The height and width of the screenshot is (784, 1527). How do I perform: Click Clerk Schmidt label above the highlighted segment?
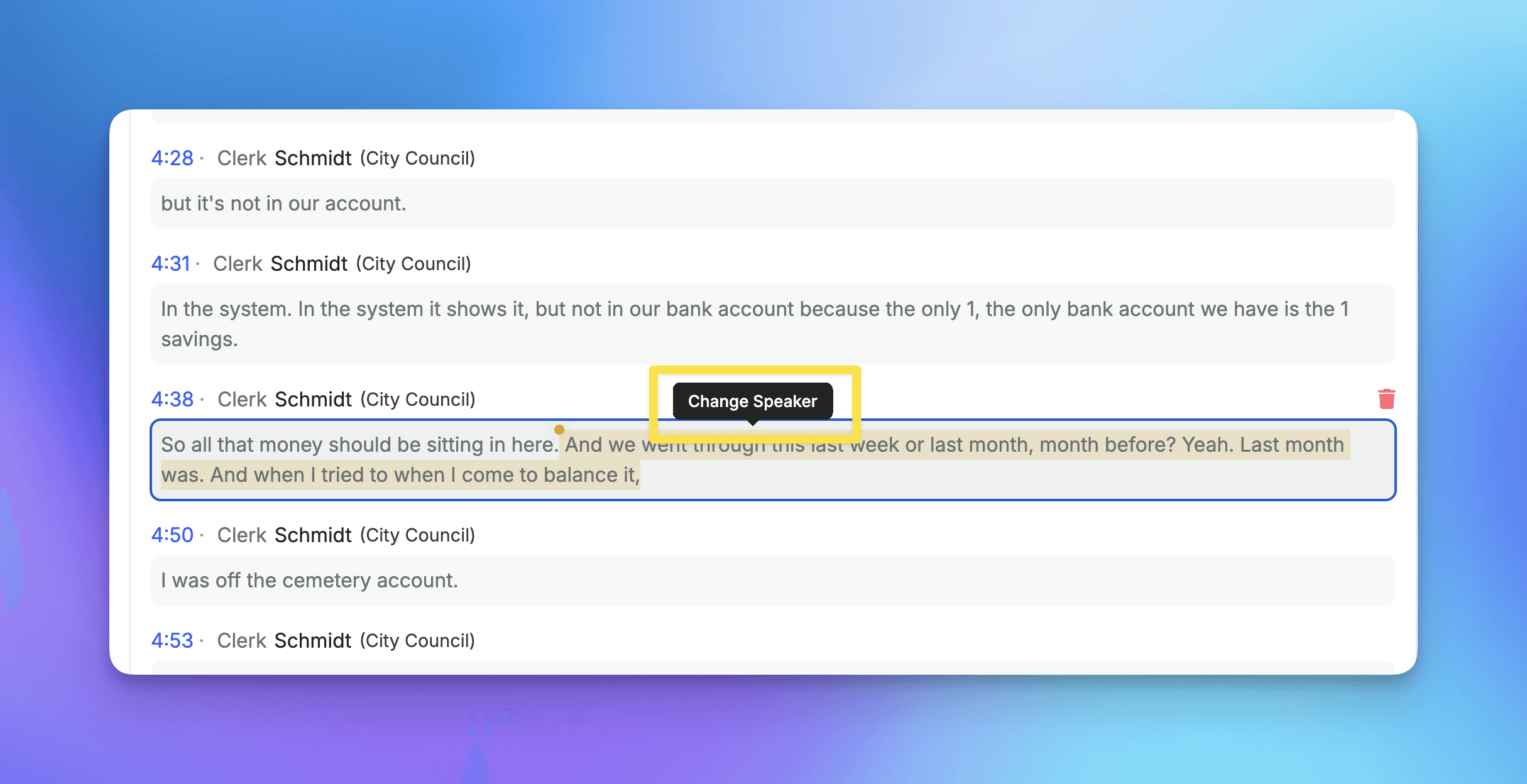click(x=284, y=399)
